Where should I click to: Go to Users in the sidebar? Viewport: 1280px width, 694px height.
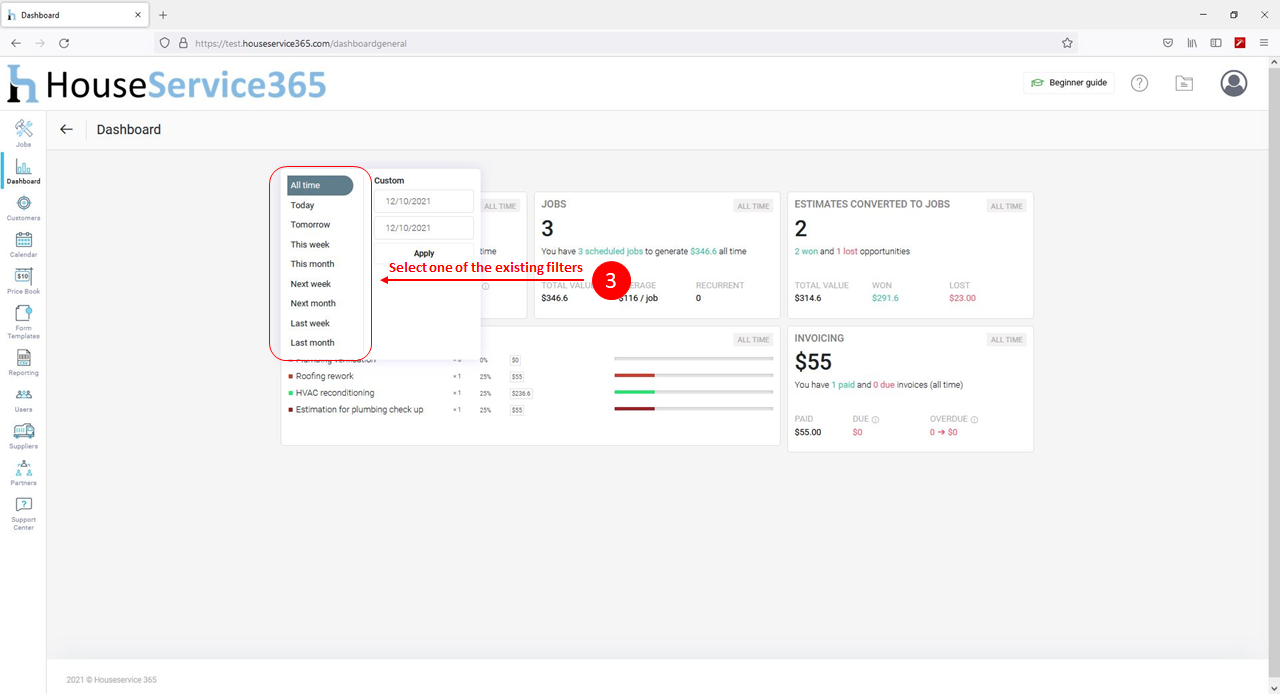pos(23,399)
